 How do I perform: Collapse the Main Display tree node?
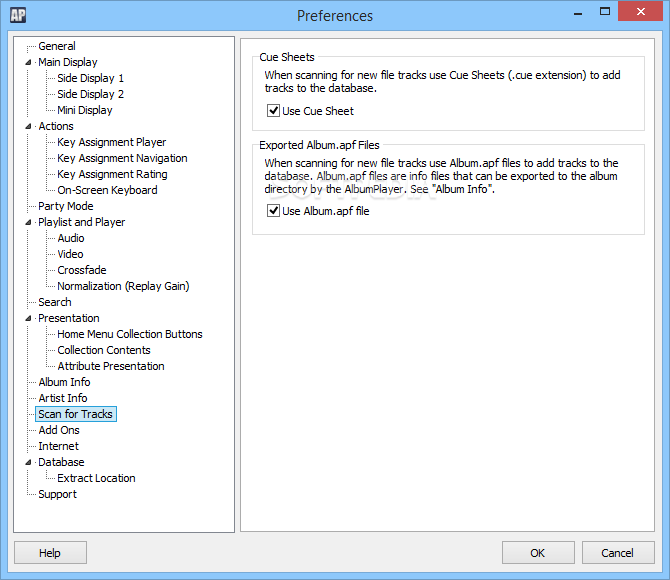(x=28, y=62)
